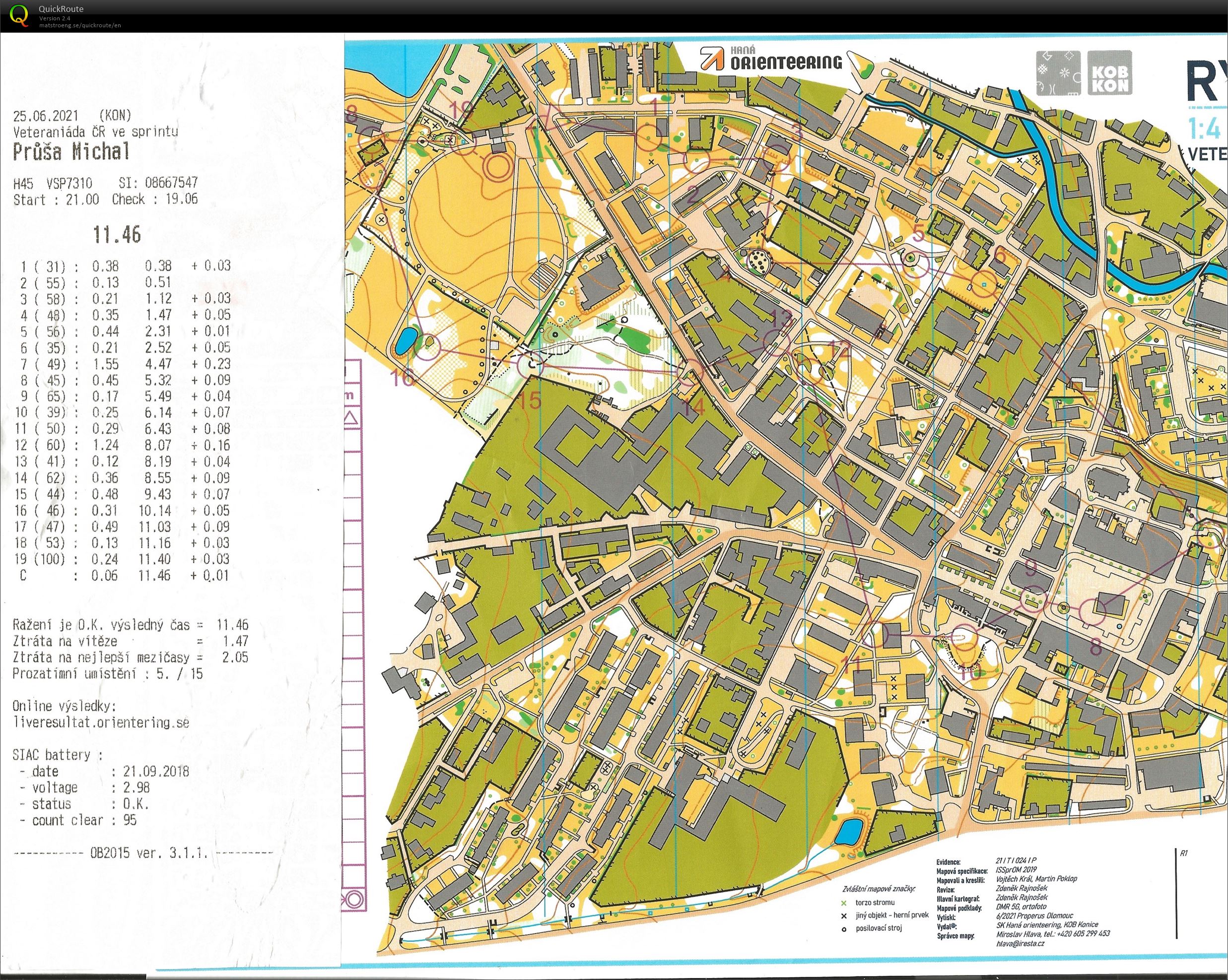Select the finish 'C' split row

click(123, 576)
